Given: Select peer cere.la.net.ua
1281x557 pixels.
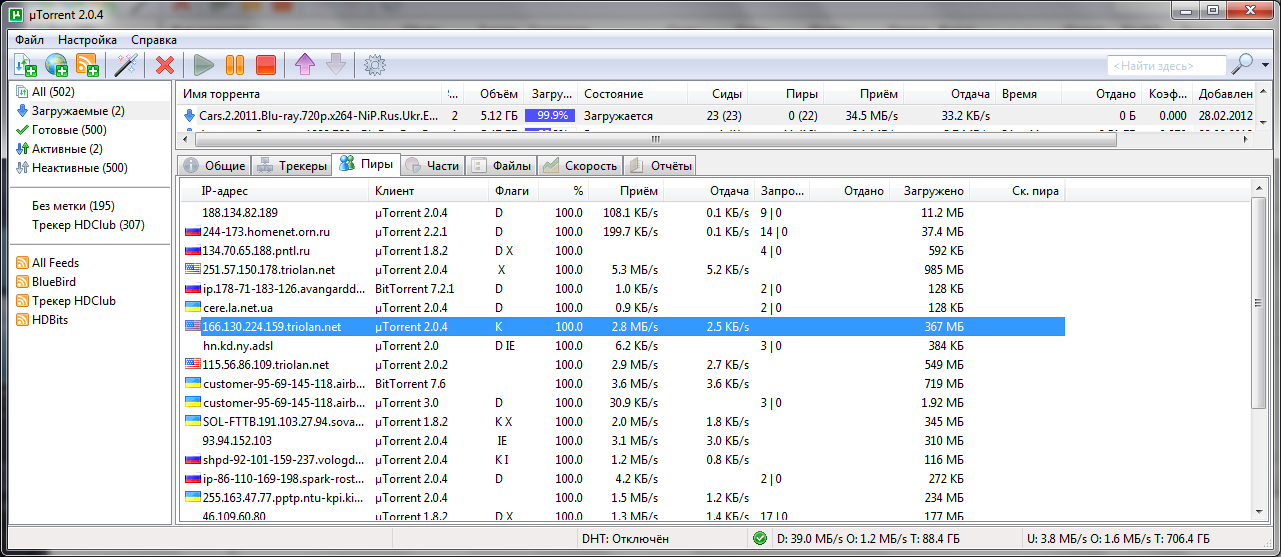Looking at the screenshot, I should point(622,307).
